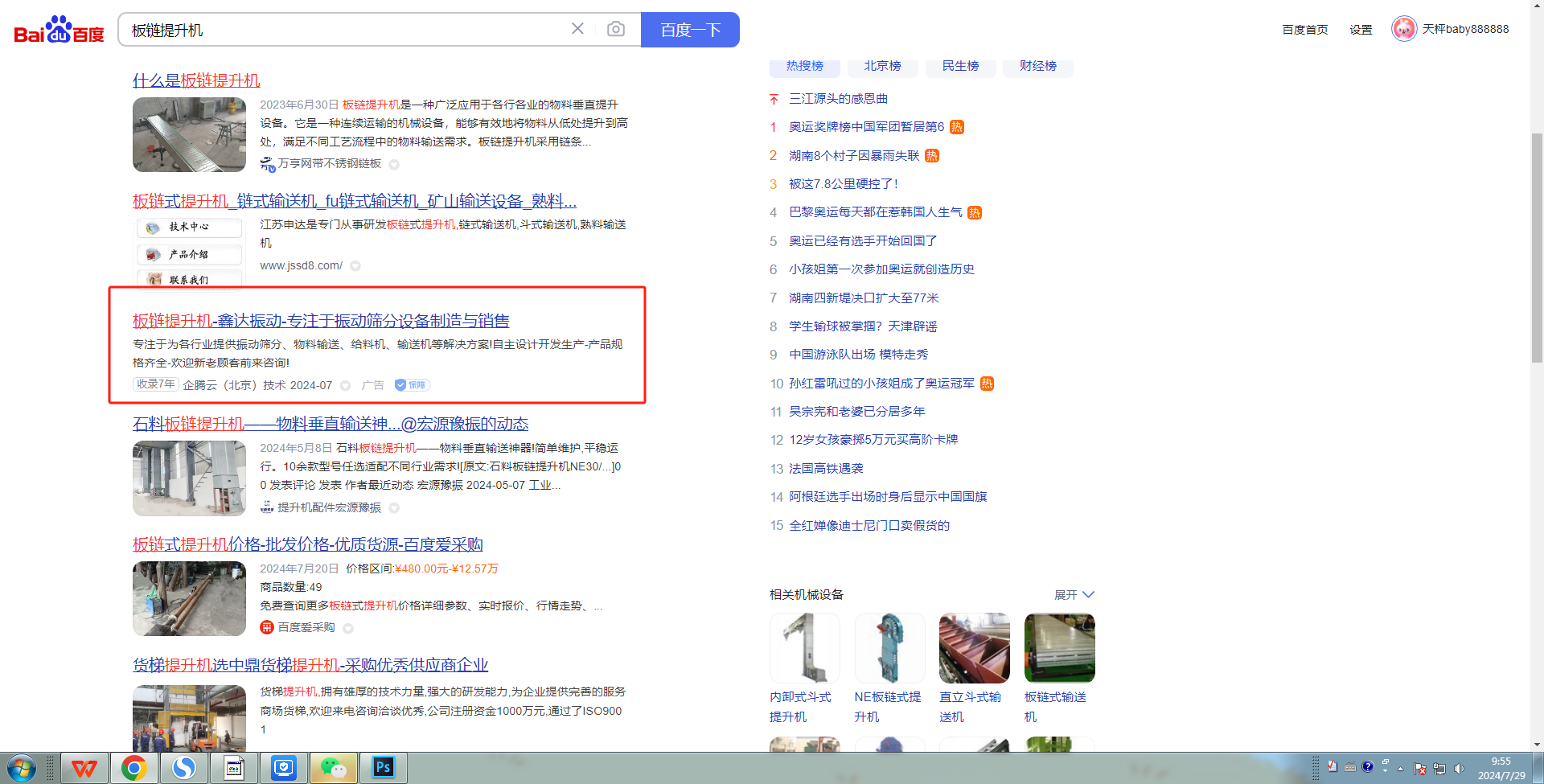
Task: Open the dropdown beside 提升机配件宏源豫振
Action: tap(394, 508)
